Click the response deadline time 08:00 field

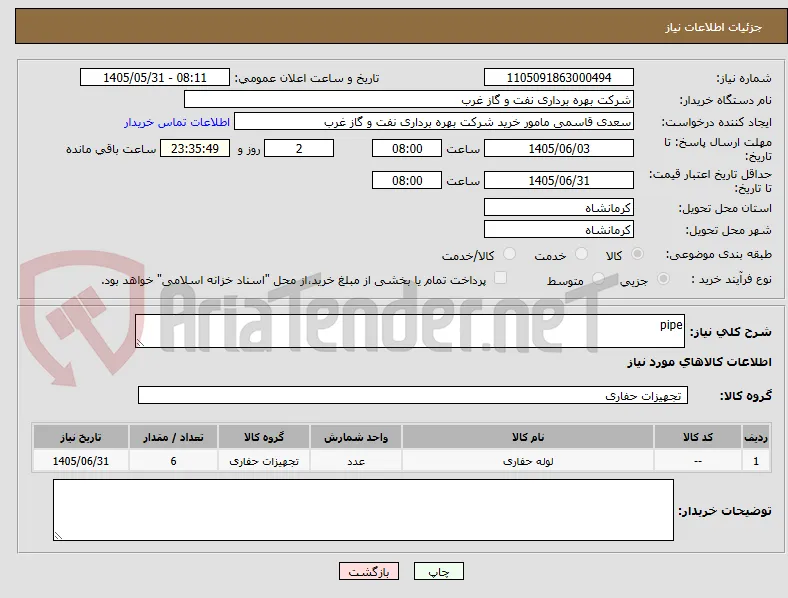tap(407, 148)
